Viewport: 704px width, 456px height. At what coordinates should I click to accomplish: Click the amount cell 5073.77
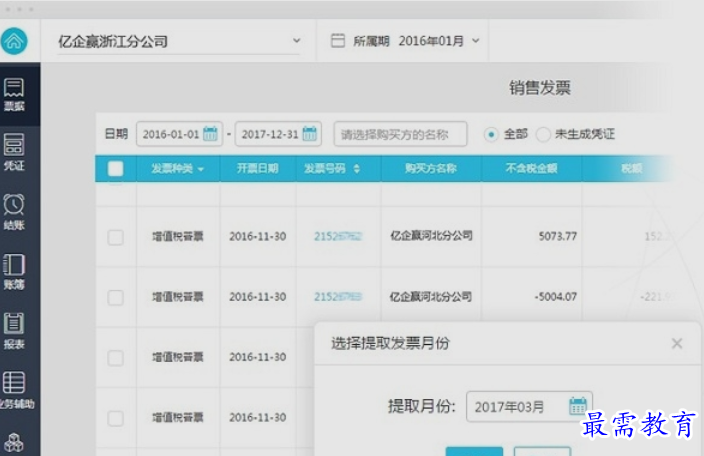pos(558,236)
